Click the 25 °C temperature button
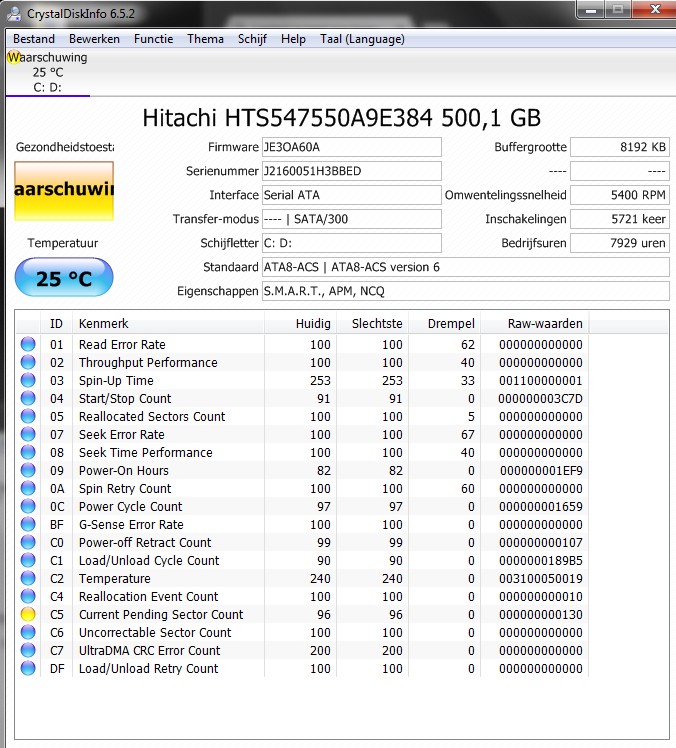This screenshot has height=748, width=676. (x=64, y=278)
